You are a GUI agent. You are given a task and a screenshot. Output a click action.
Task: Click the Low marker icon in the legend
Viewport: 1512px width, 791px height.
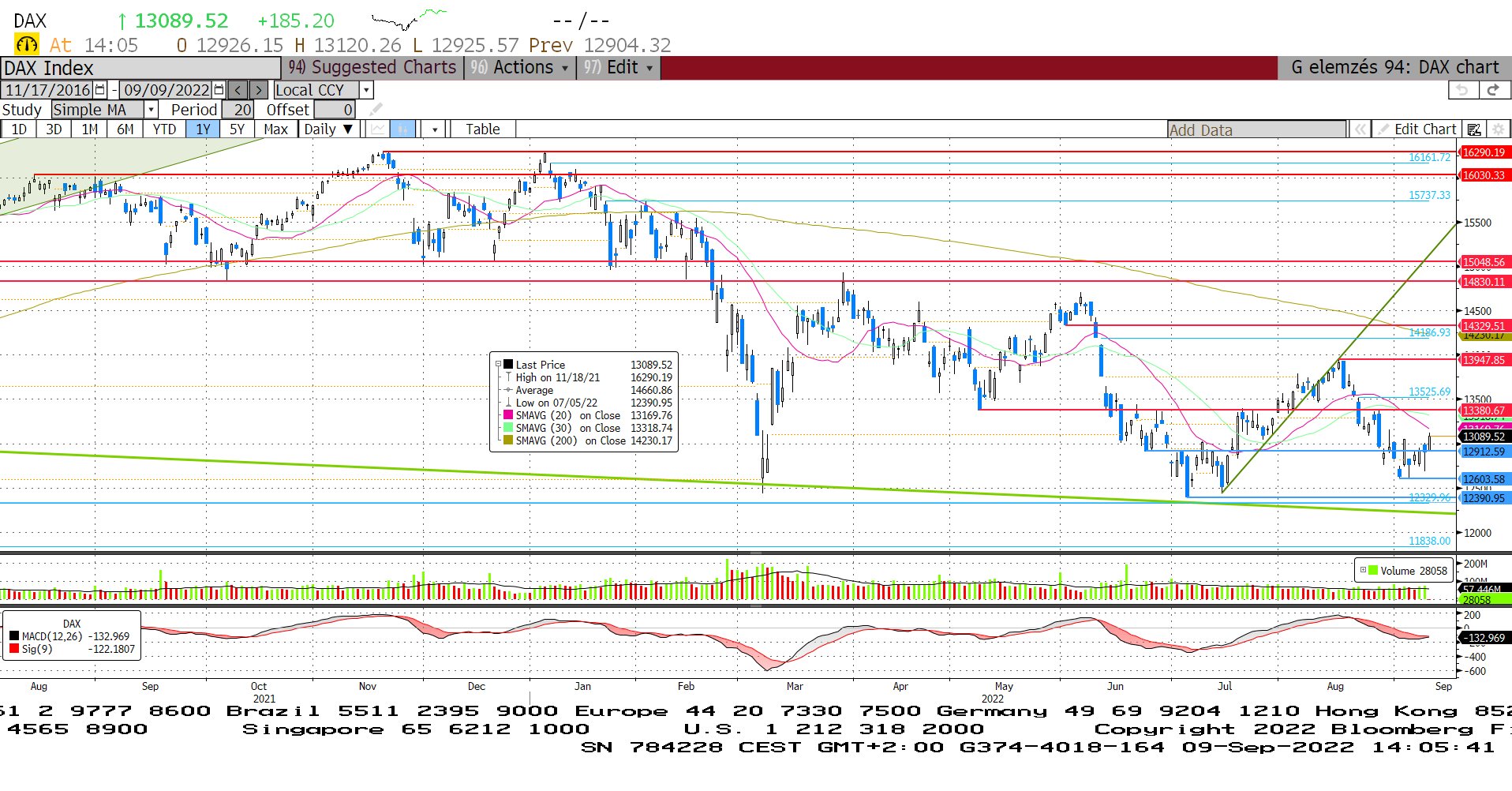point(509,403)
